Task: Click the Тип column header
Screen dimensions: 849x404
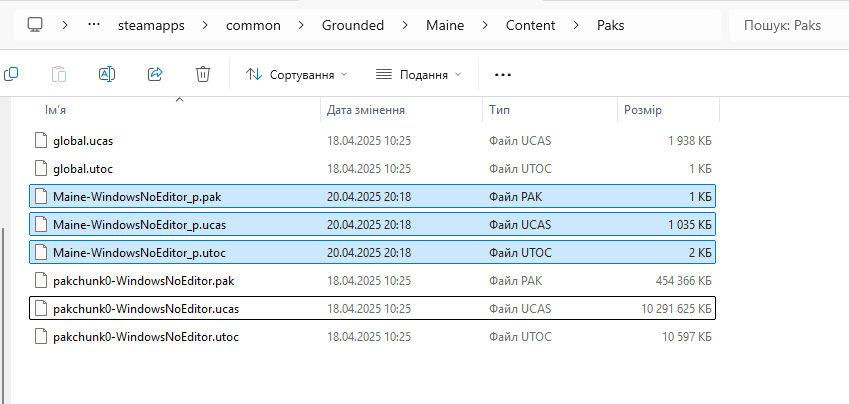Action: 500,110
